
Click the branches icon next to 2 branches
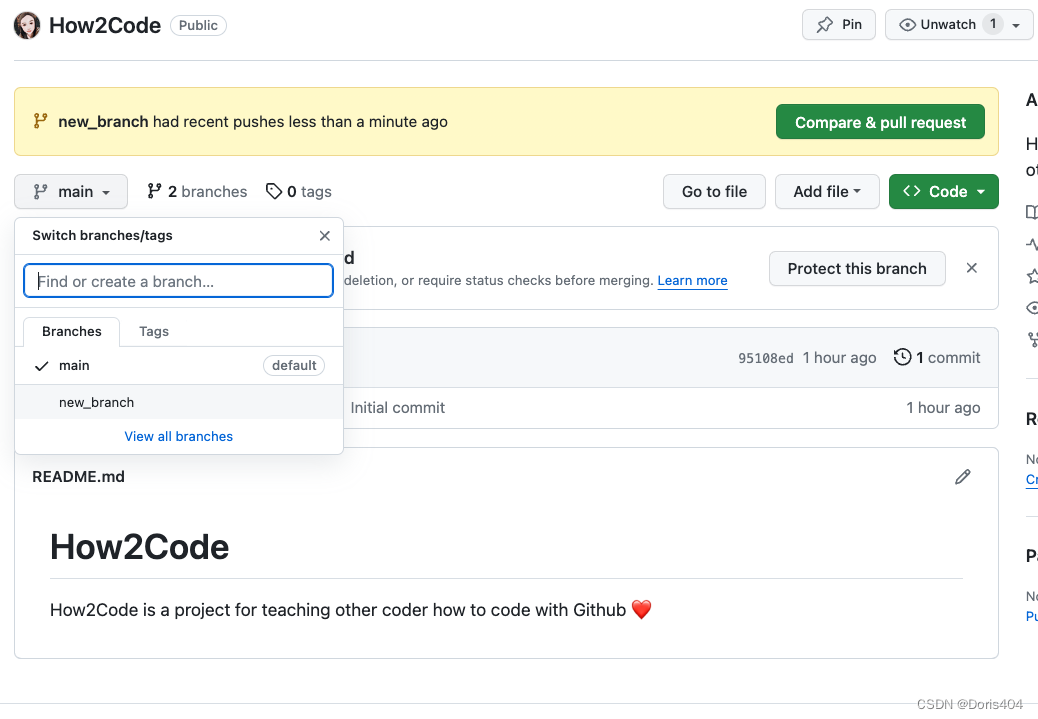pyautogui.click(x=155, y=191)
